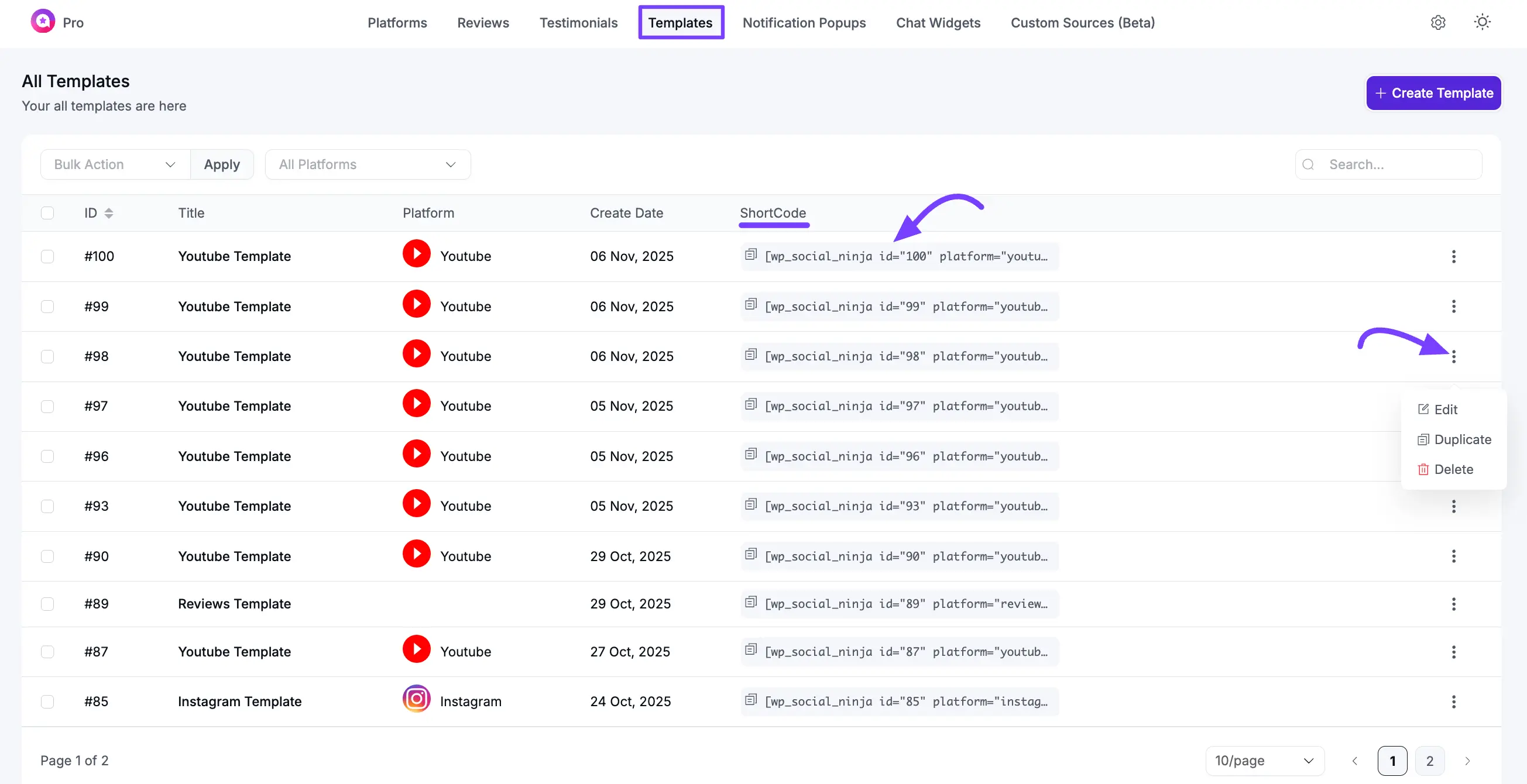Switch to the Notification Popups tab
The image size is (1527, 784).
(804, 22)
